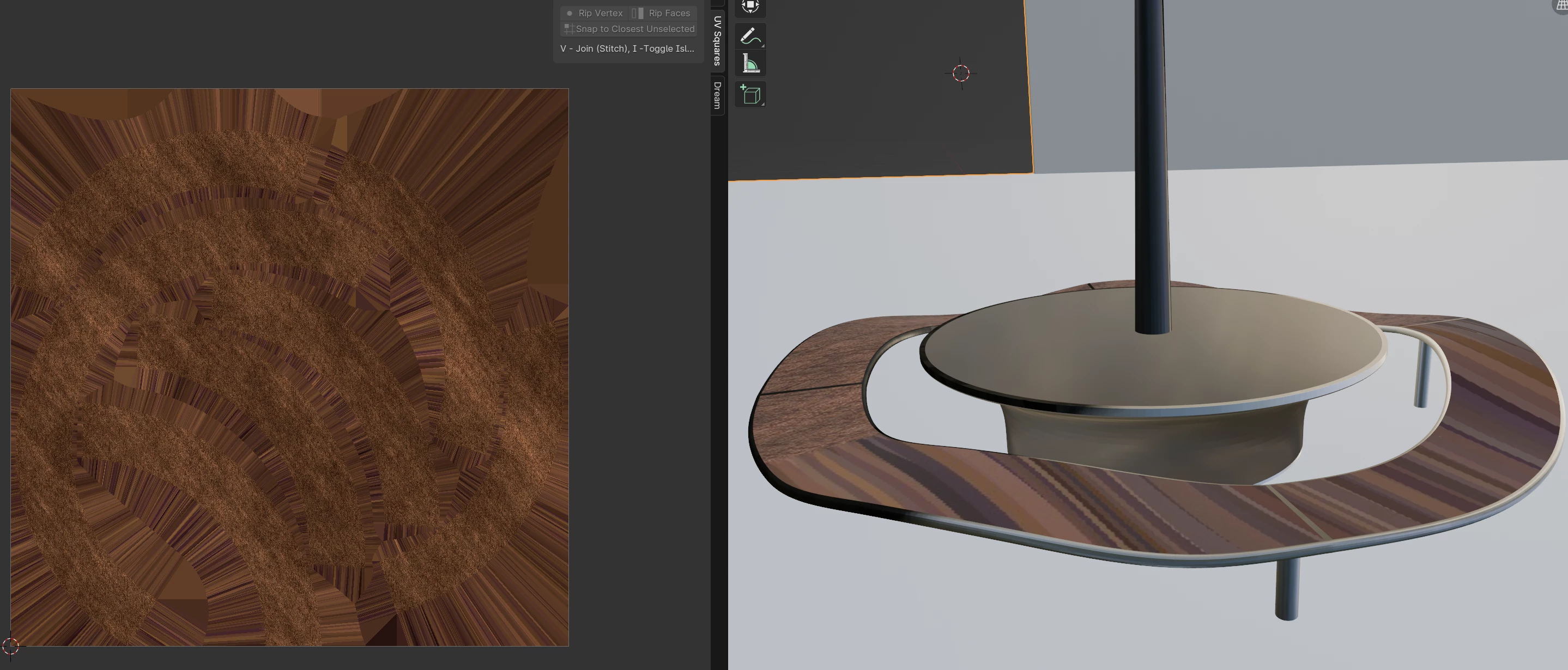The width and height of the screenshot is (1568, 670).
Task: Toggle perspective/orthographic grid view icon
Action: 1562,5
